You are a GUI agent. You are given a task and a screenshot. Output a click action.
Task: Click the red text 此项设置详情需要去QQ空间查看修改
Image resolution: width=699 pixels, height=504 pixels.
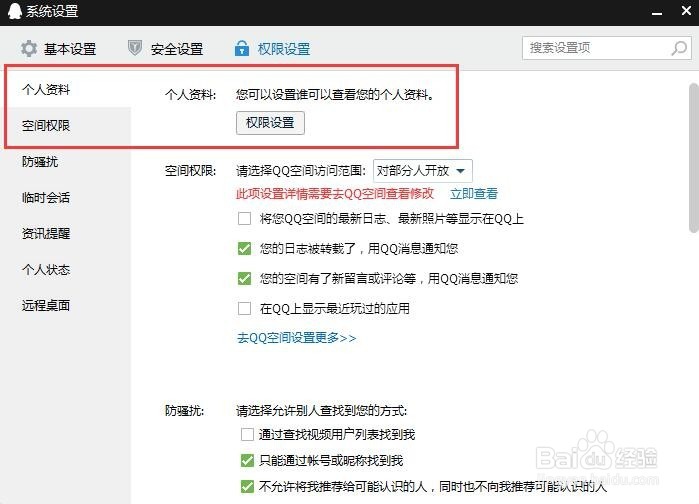(335, 193)
